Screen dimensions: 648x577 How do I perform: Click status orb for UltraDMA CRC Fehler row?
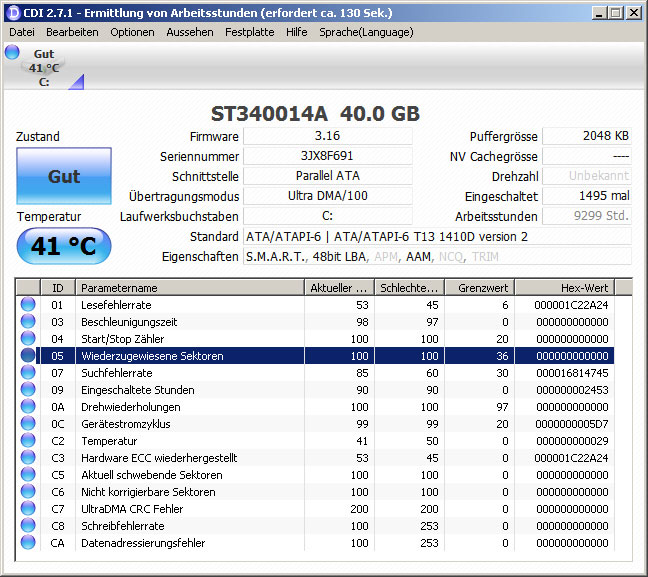coord(28,508)
